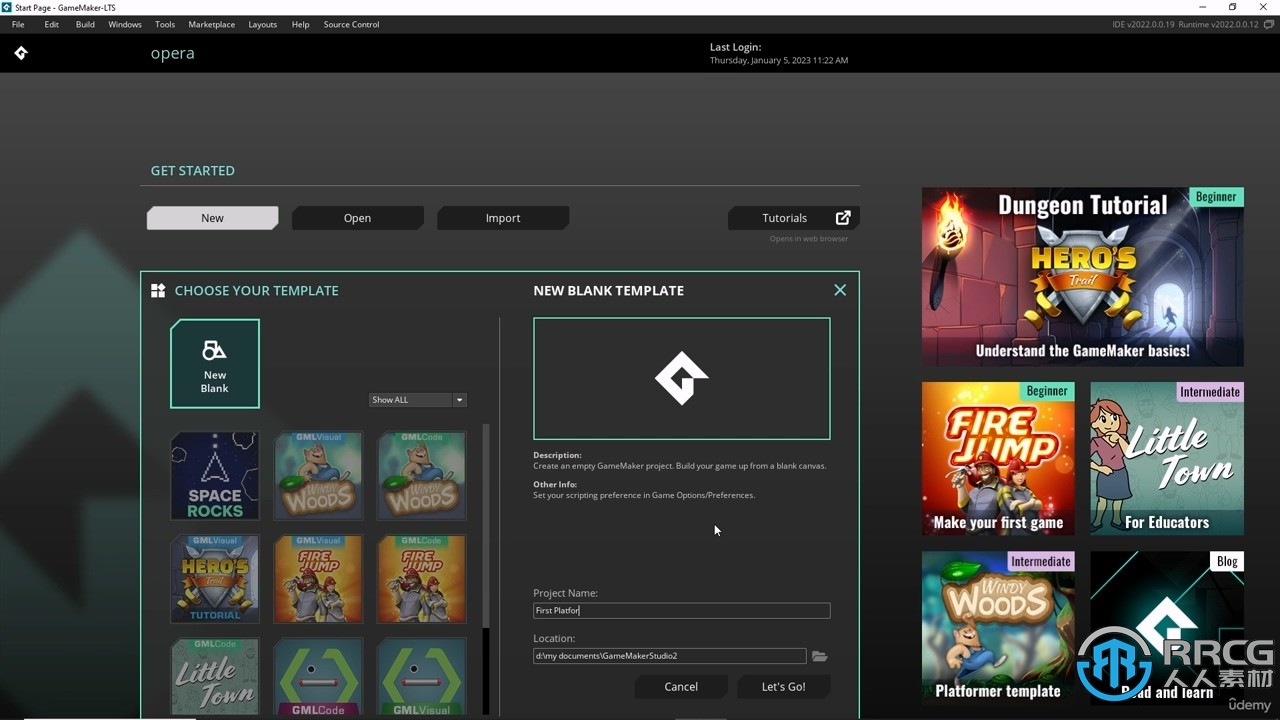Select the New Blank template tile

click(x=215, y=364)
